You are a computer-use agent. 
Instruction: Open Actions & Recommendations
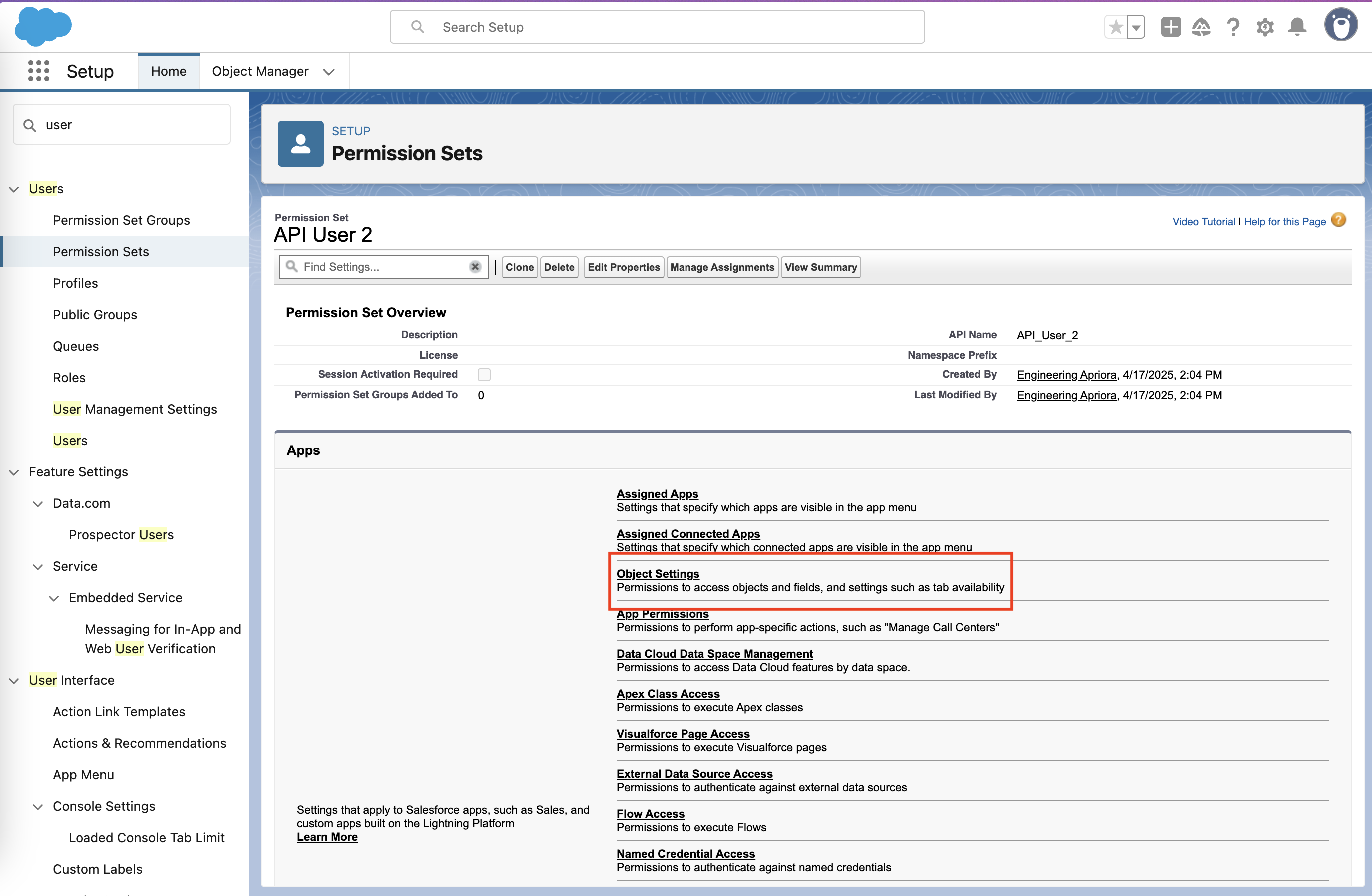click(x=139, y=743)
